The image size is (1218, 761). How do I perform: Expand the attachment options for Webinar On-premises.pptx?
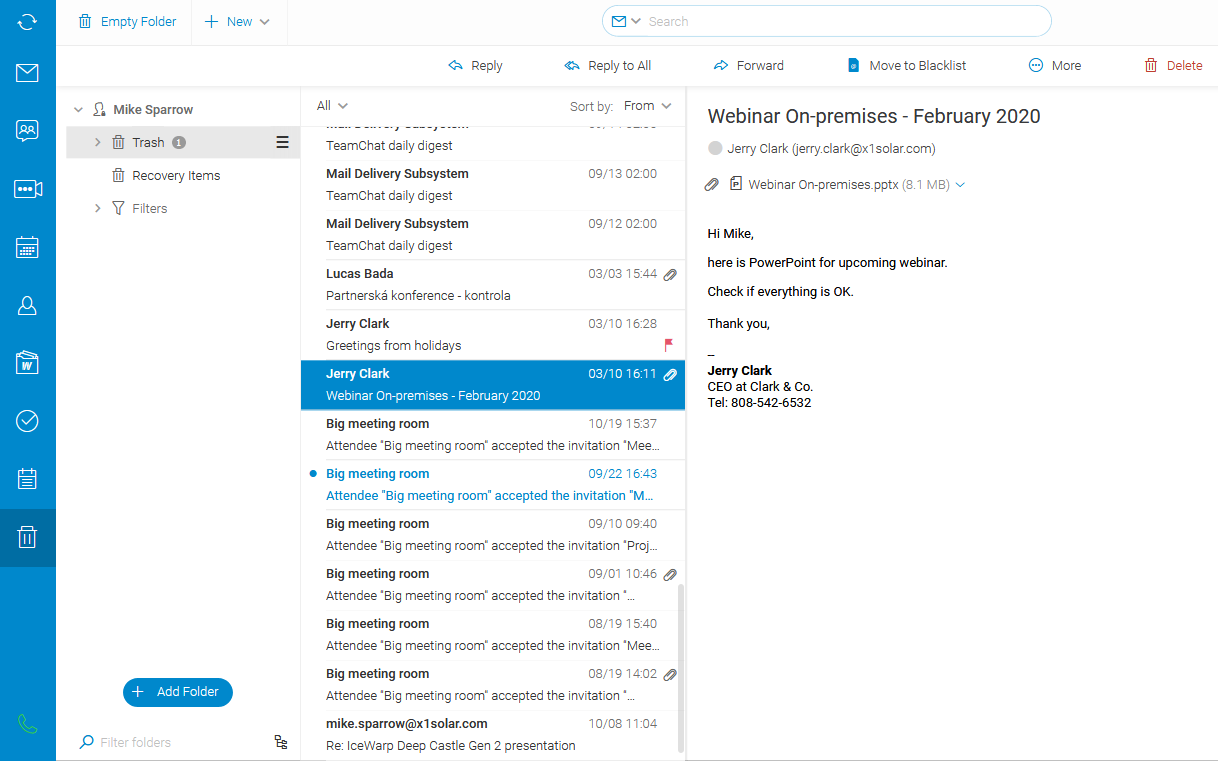960,185
